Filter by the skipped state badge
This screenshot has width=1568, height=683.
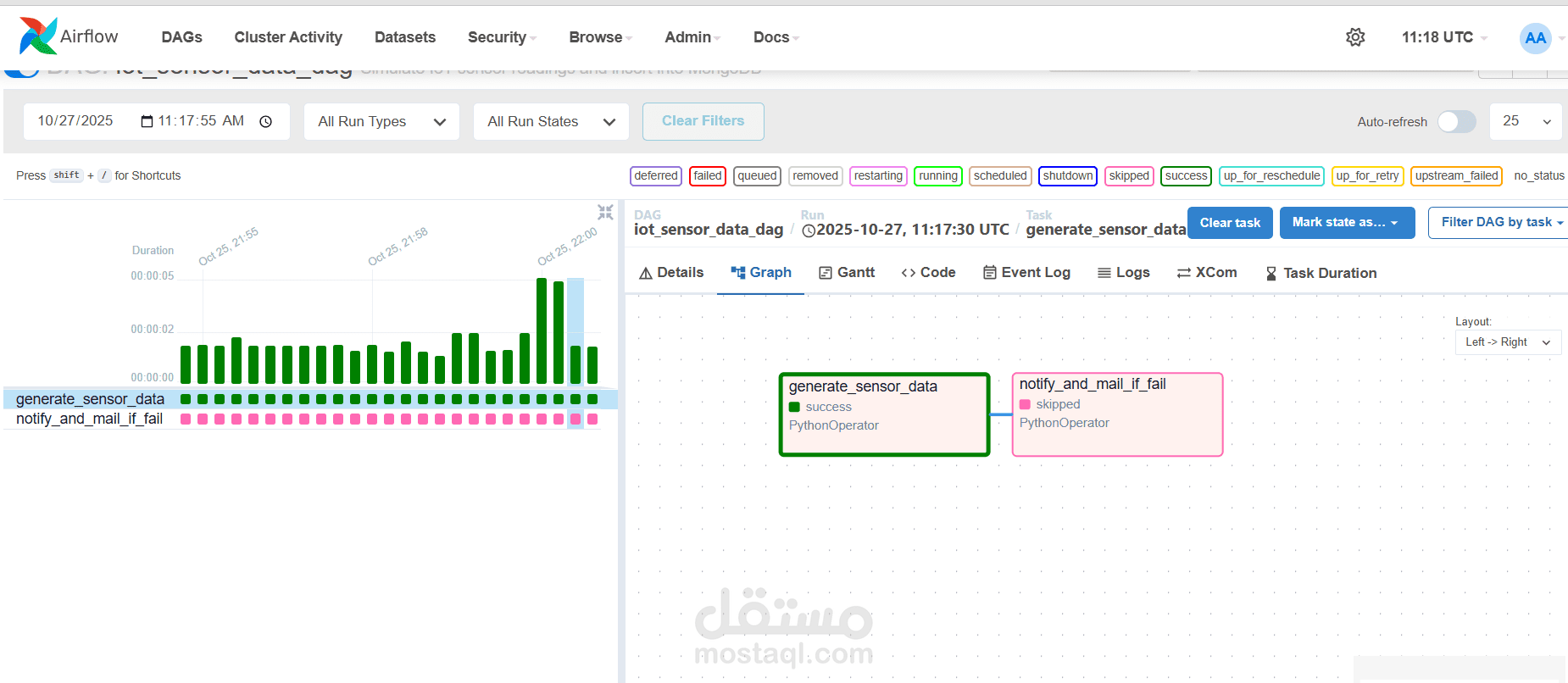[1129, 175]
